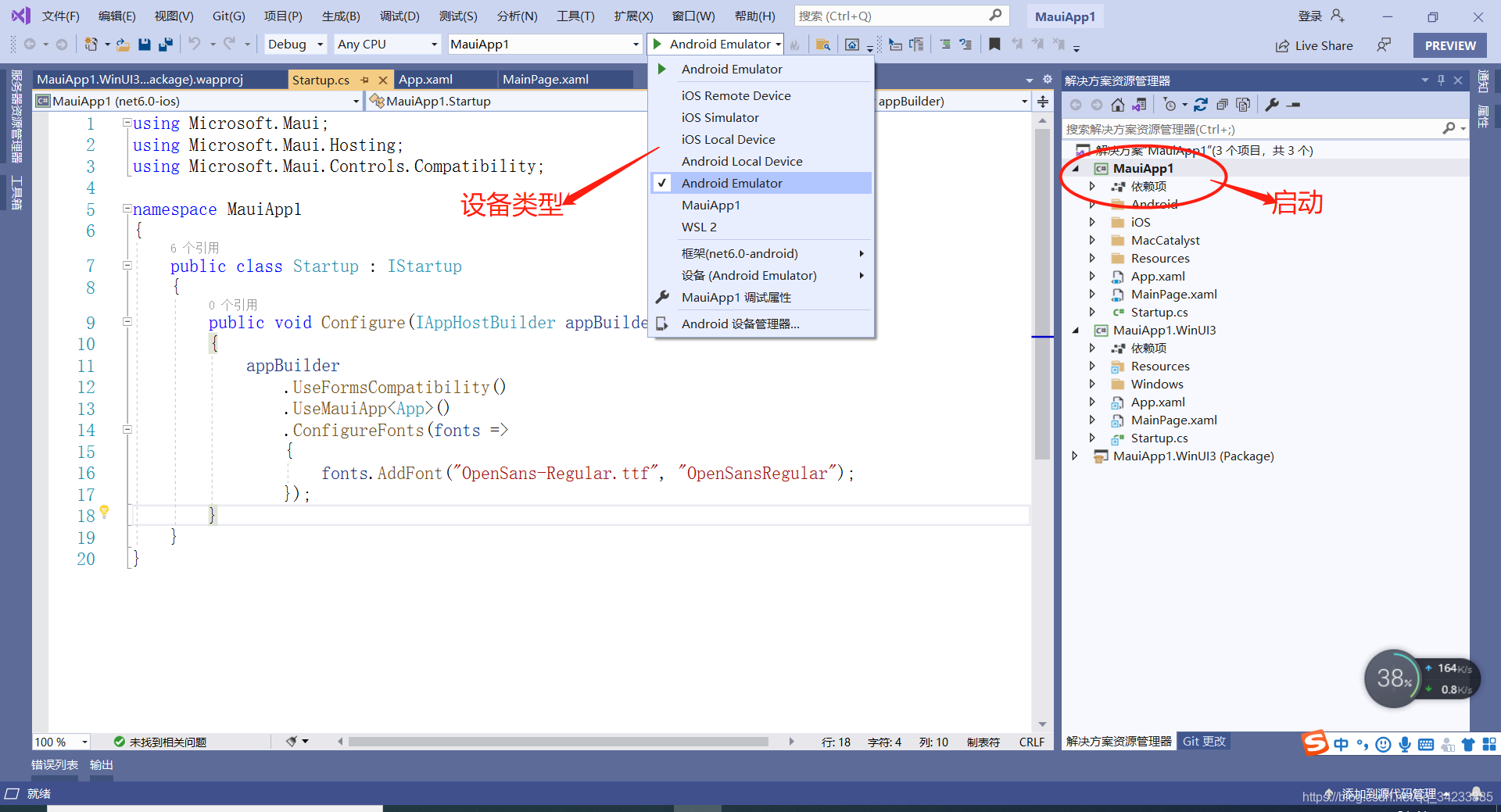
Task: Click the Open File folder icon
Action: (x=123, y=45)
